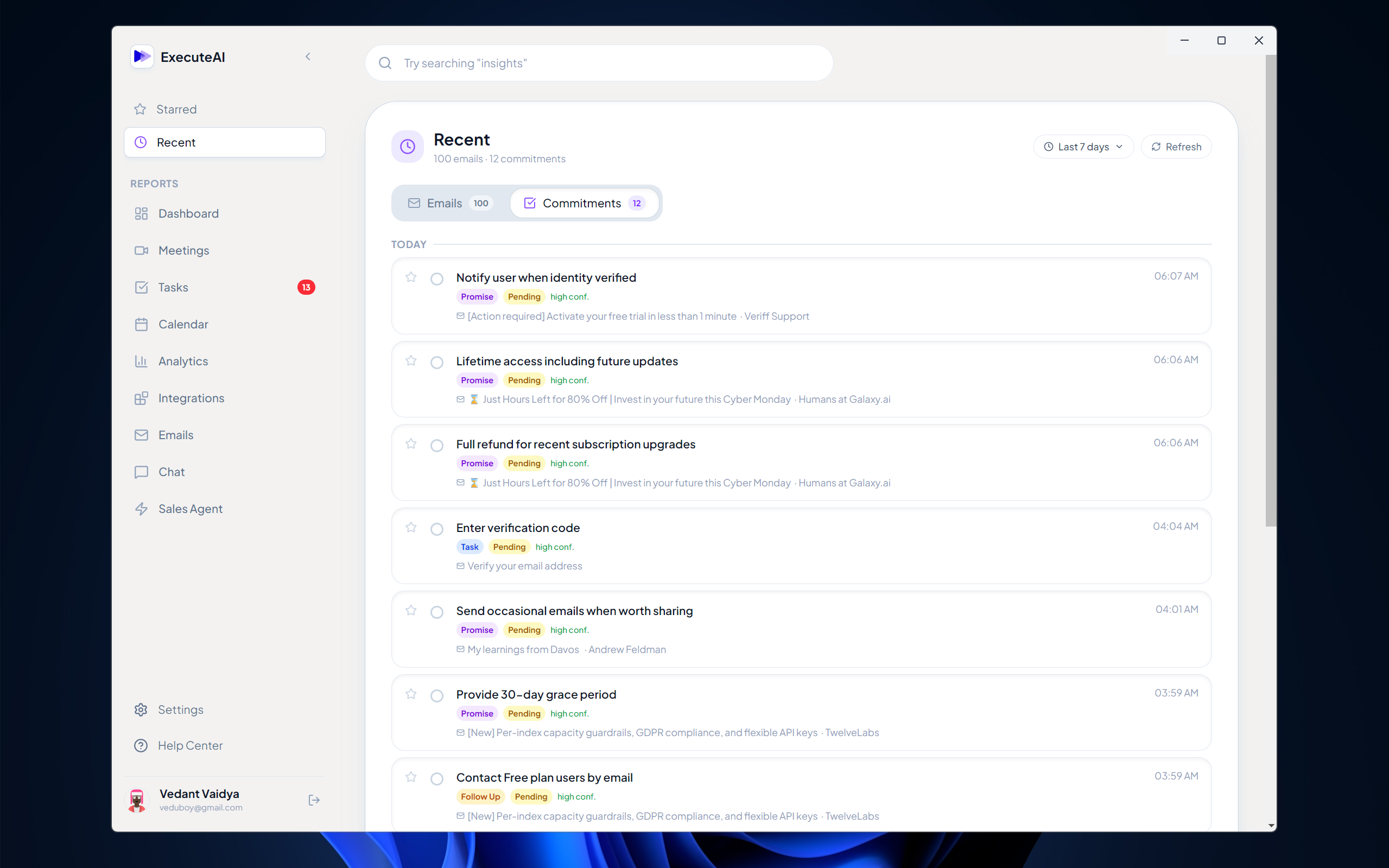Click the logout icon beside Vedant Vaidya

pyautogui.click(x=313, y=800)
